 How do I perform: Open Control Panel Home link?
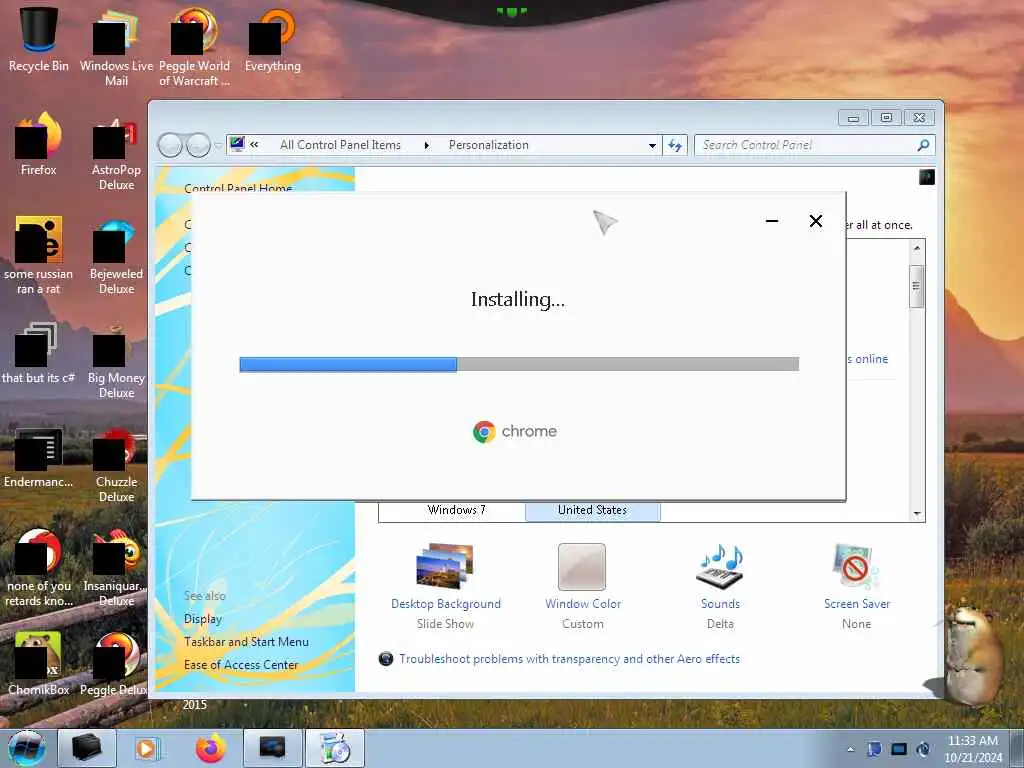click(238, 188)
